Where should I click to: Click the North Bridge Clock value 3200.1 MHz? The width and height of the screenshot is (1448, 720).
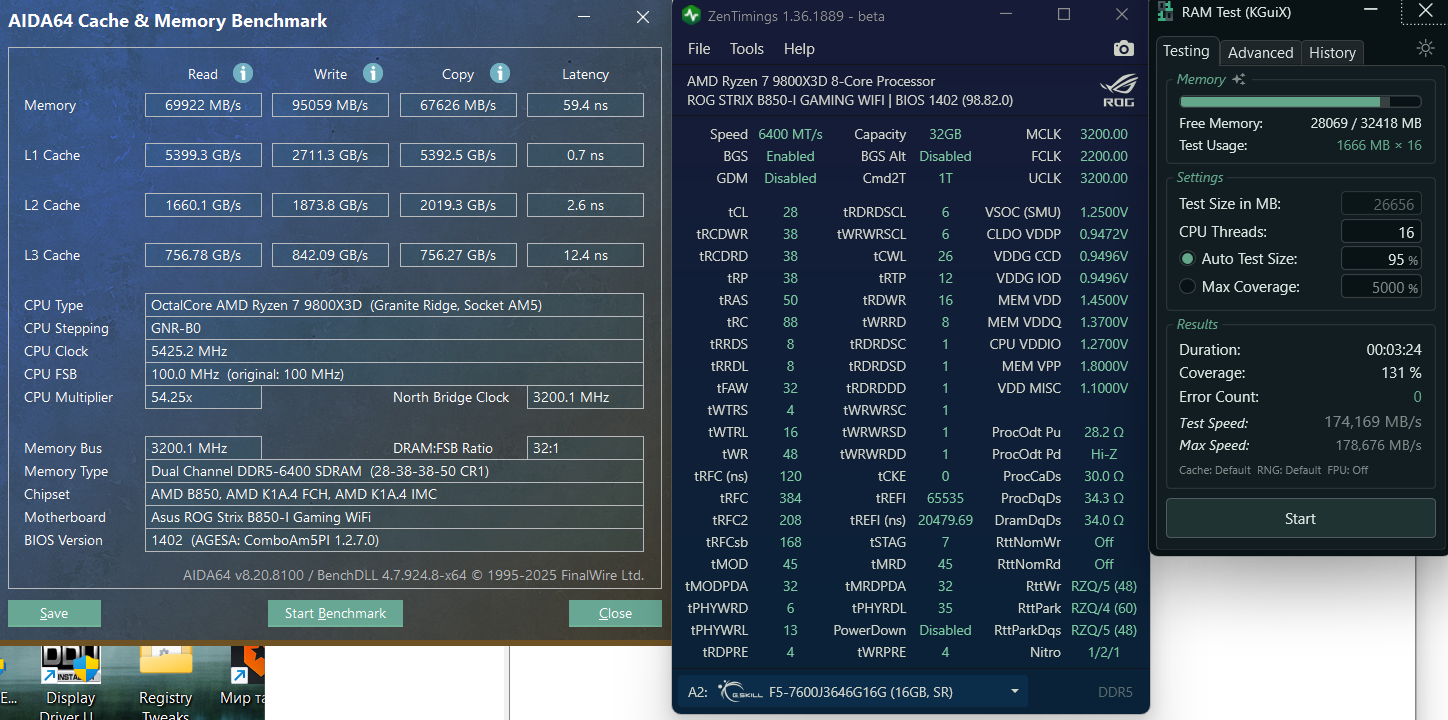(x=585, y=397)
